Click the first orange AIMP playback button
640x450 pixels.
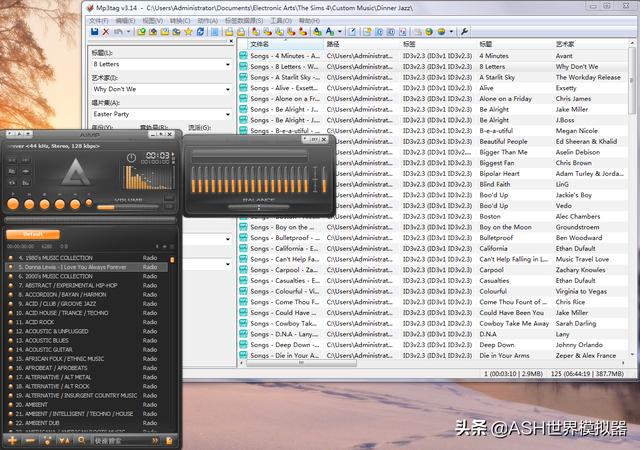click(13, 204)
